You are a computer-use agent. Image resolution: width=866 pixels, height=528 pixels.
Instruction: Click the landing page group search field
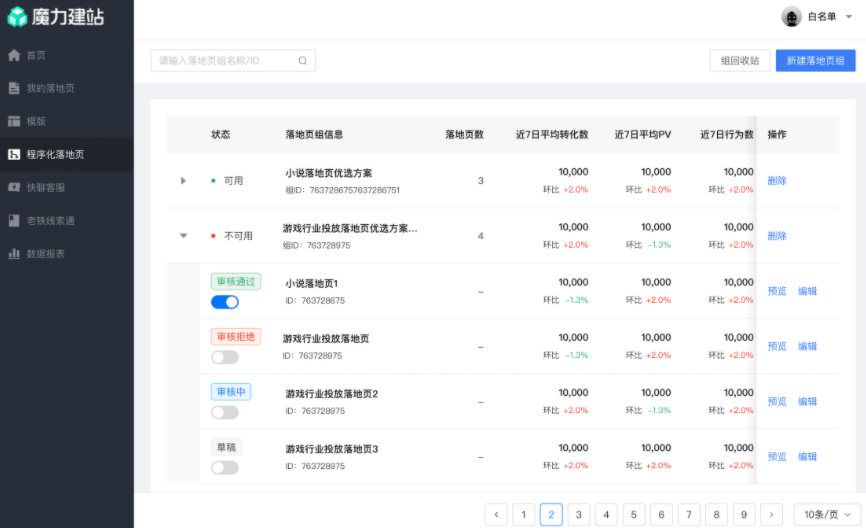233,61
